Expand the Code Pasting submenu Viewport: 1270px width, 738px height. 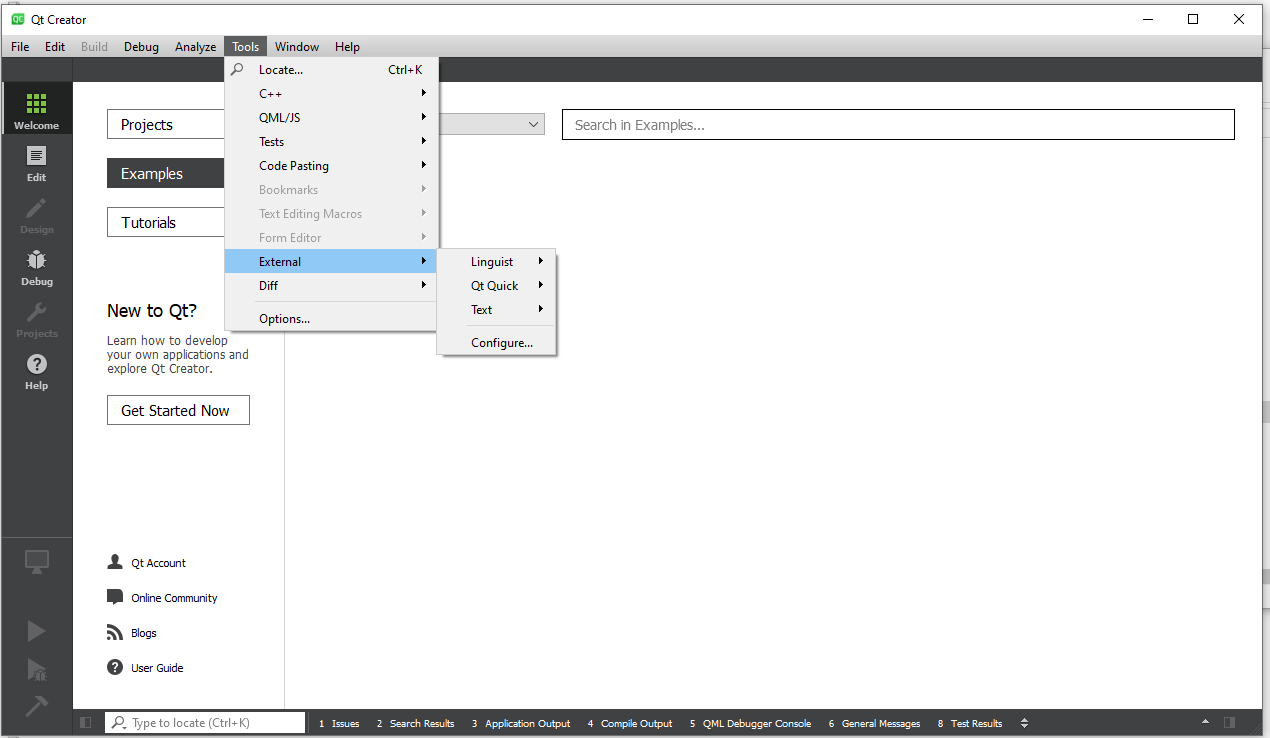click(x=332, y=165)
